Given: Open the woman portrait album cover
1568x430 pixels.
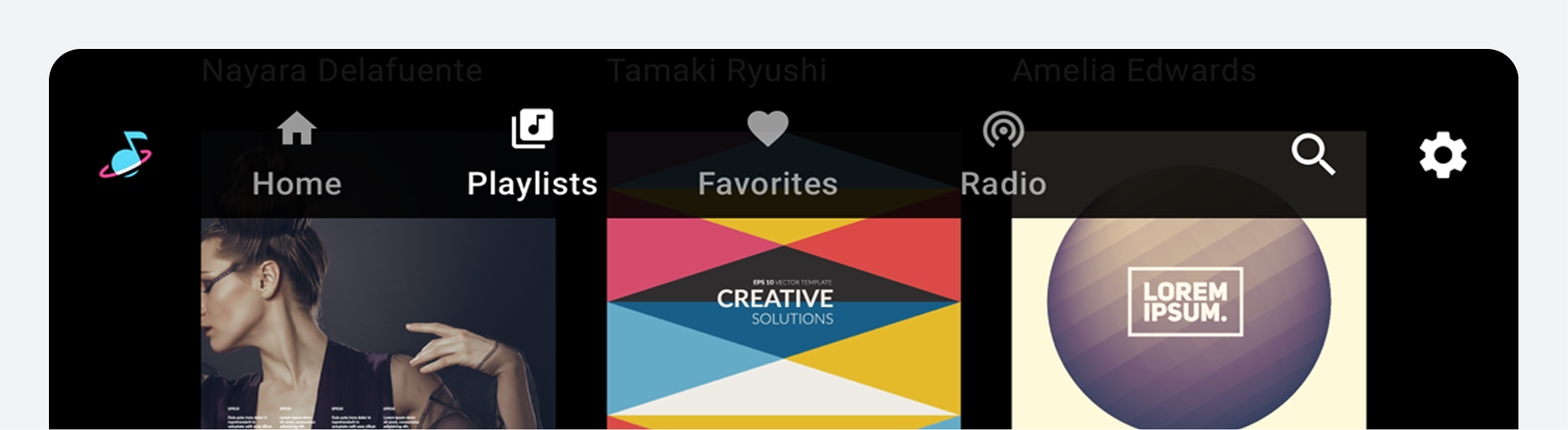Looking at the screenshot, I should [379, 280].
